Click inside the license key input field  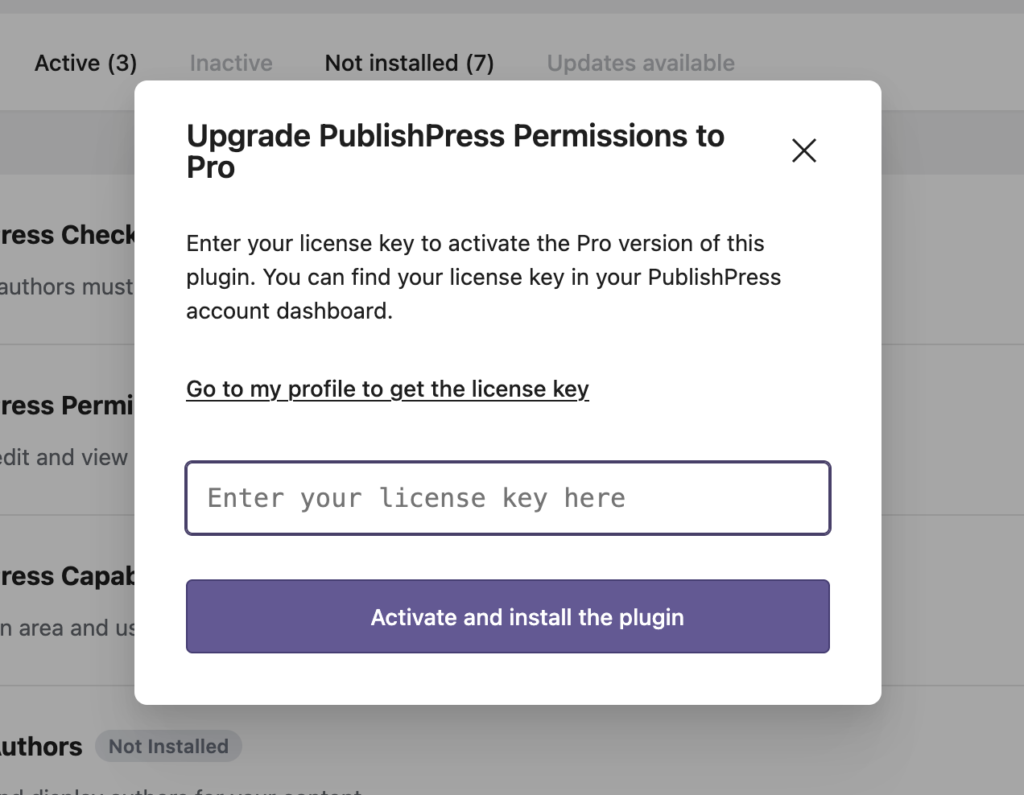pyautogui.click(x=507, y=497)
